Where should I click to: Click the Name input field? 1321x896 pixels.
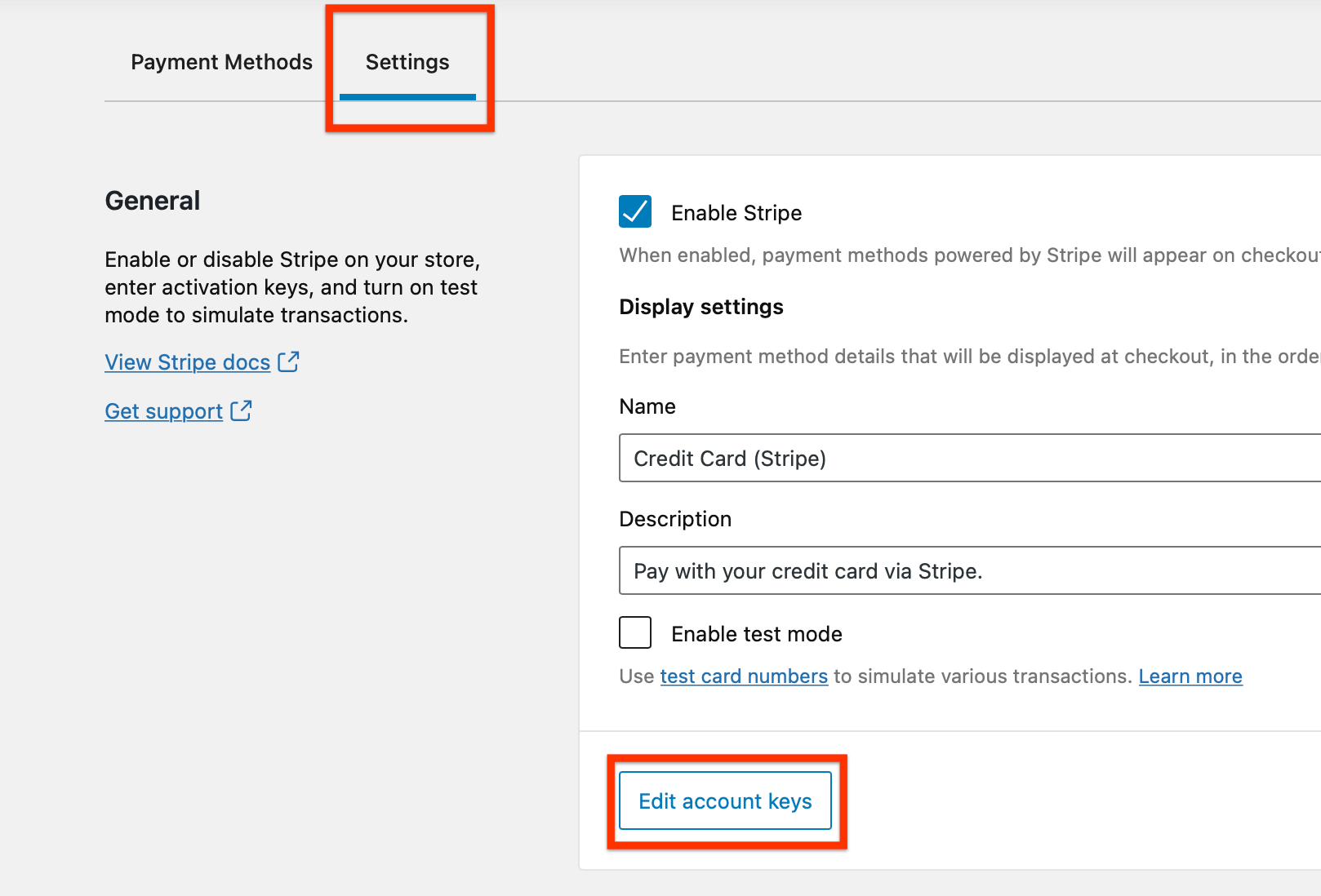point(970,458)
